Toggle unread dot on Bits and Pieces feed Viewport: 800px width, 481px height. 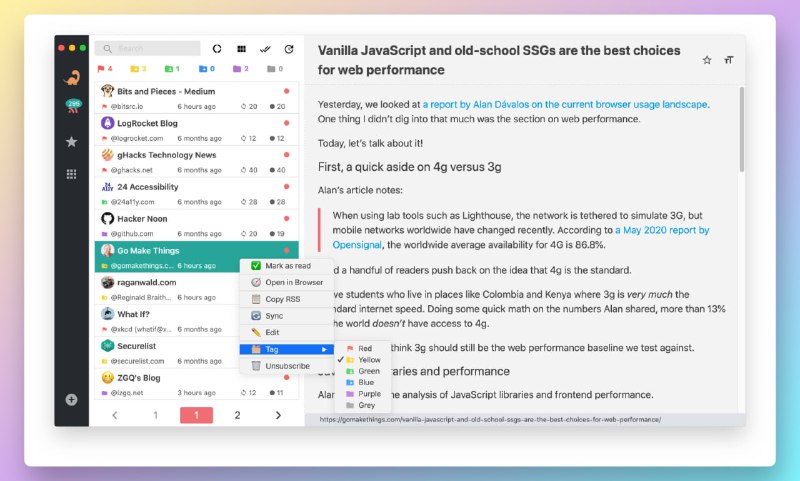pyautogui.click(x=286, y=91)
